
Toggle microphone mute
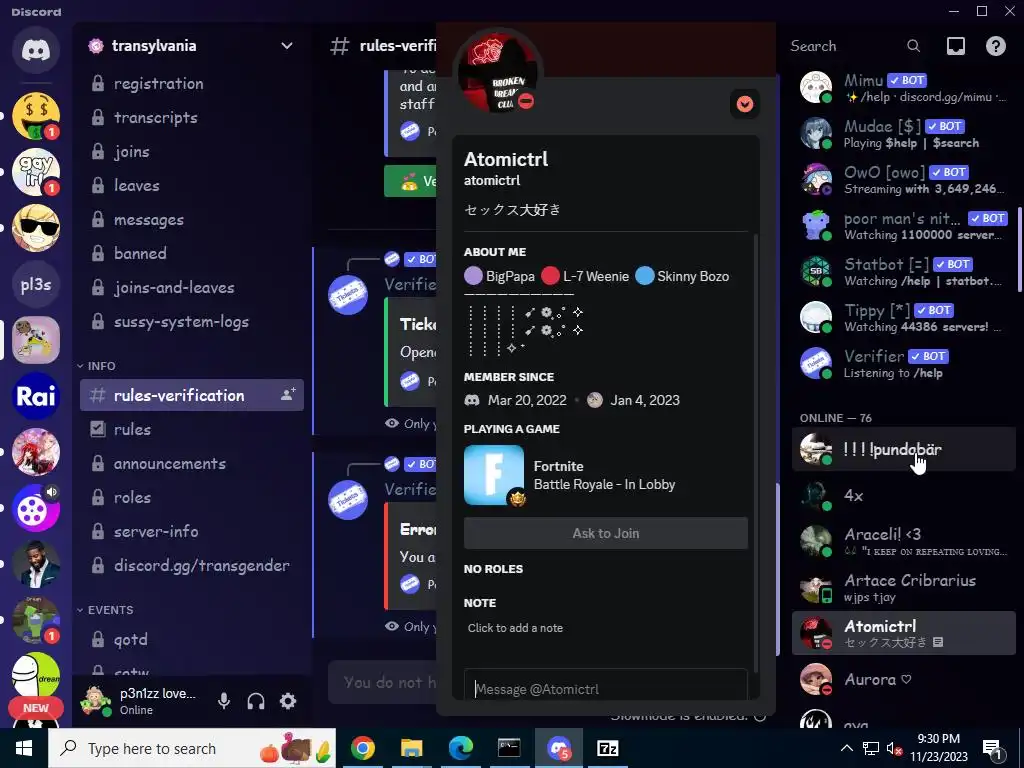point(224,701)
